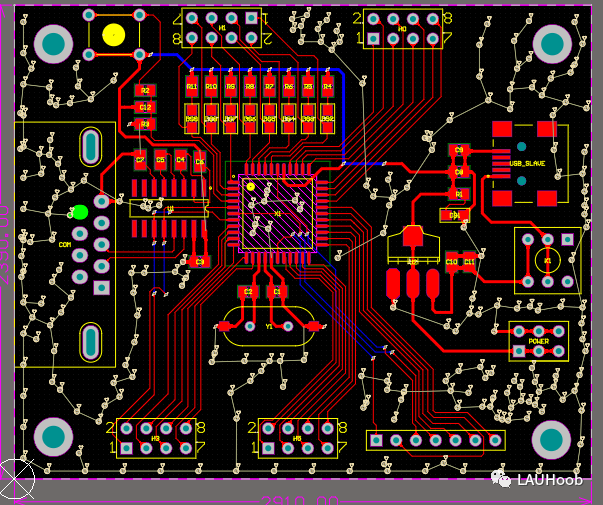Select the bottom-left mounting hole
Screen dimensions: 603x505
tap(53, 437)
